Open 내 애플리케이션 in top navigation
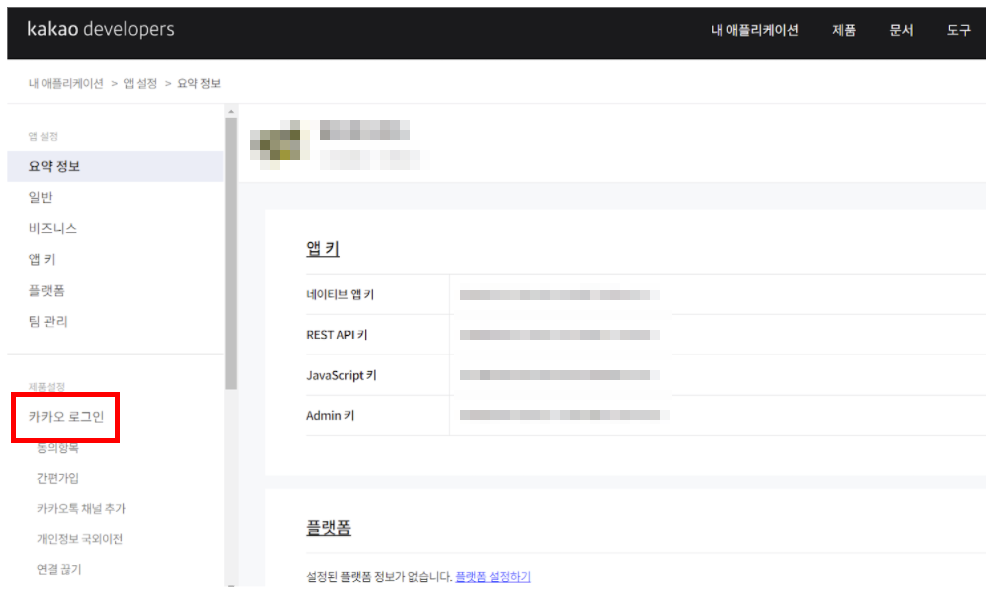986x594 pixels. 755,30
